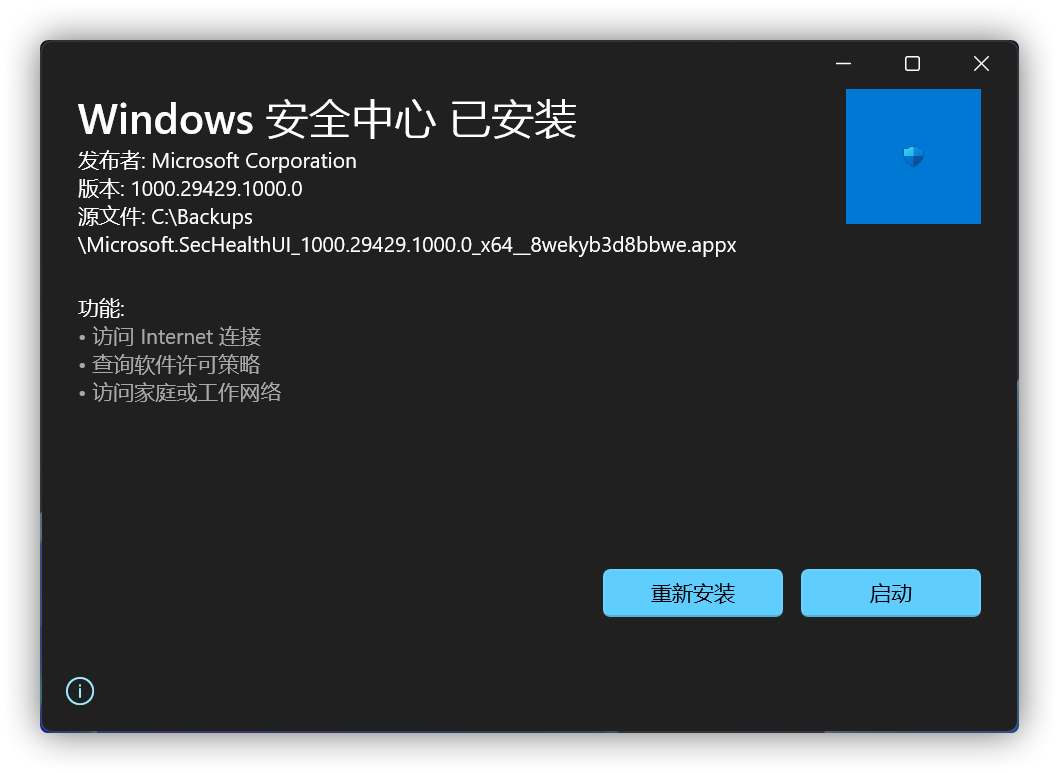Select '访问 Internet 连接' list entry

pos(174,336)
